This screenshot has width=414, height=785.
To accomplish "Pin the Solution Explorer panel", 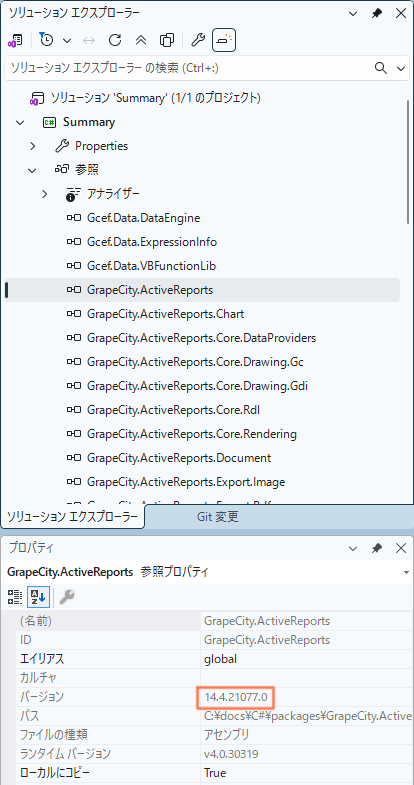I will pos(376,14).
